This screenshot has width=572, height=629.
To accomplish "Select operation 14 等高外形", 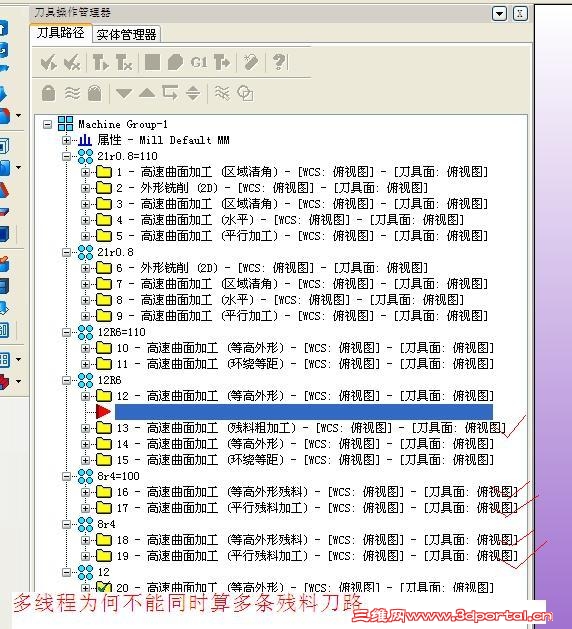I will coord(305,444).
